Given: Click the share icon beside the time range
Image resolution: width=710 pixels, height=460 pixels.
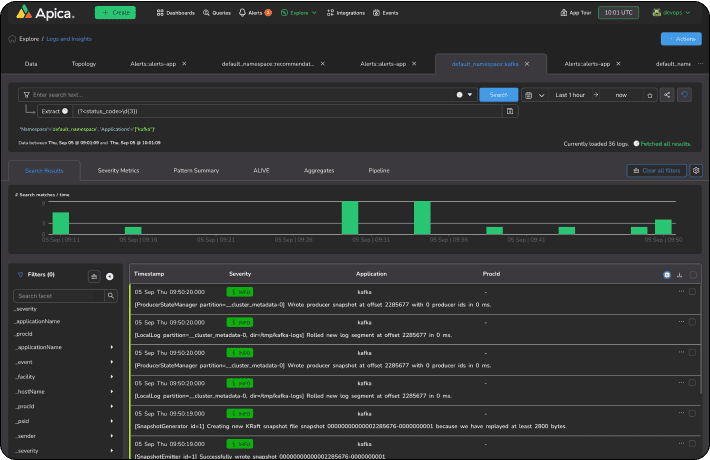Looking at the screenshot, I should pyautogui.click(x=667, y=95).
